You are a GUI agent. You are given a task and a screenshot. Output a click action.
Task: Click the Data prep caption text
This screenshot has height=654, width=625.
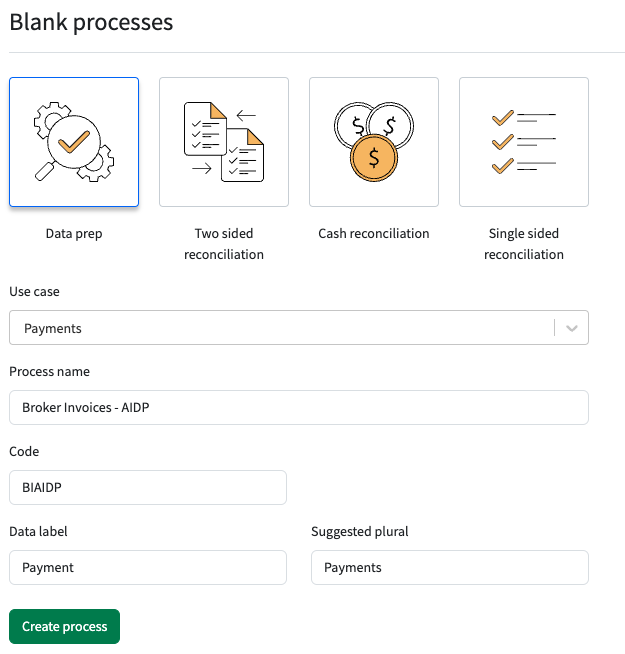pos(74,234)
